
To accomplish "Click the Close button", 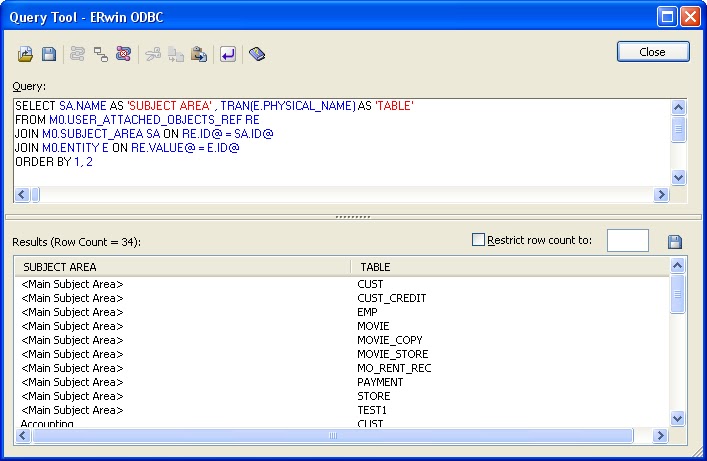I will pyautogui.click(x=653, y=52).
